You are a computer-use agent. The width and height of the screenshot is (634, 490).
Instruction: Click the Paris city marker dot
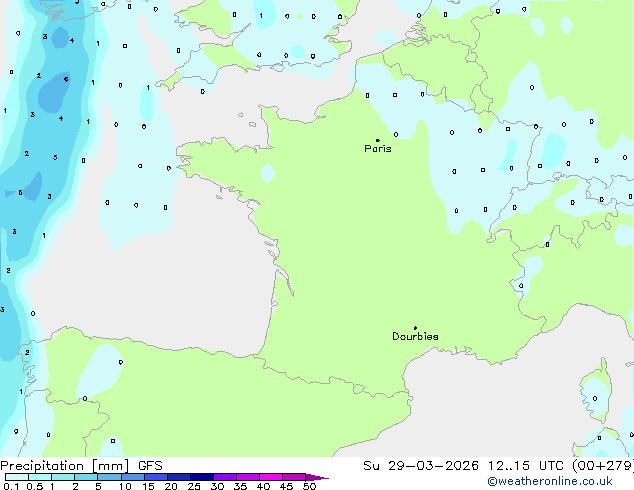[378, 140]
